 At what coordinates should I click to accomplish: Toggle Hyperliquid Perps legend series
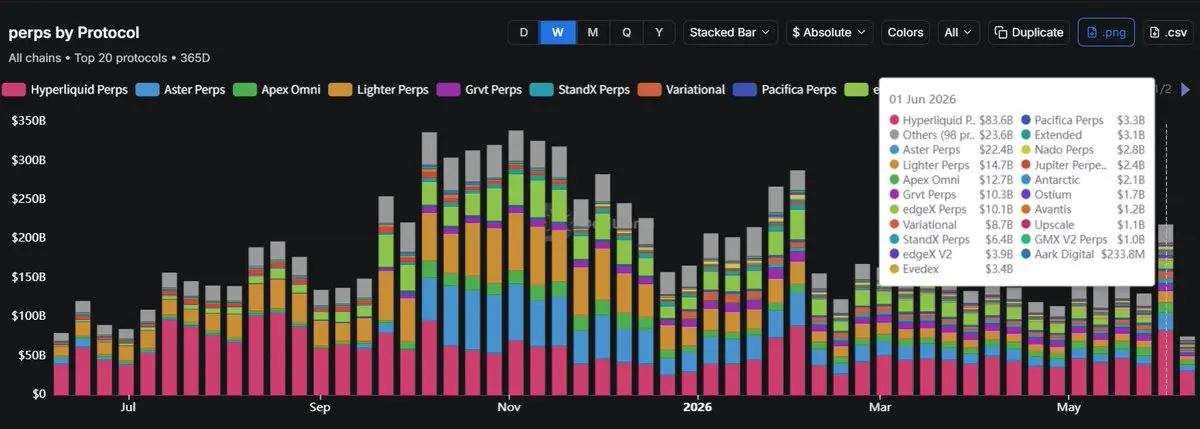tap(68, 89)
